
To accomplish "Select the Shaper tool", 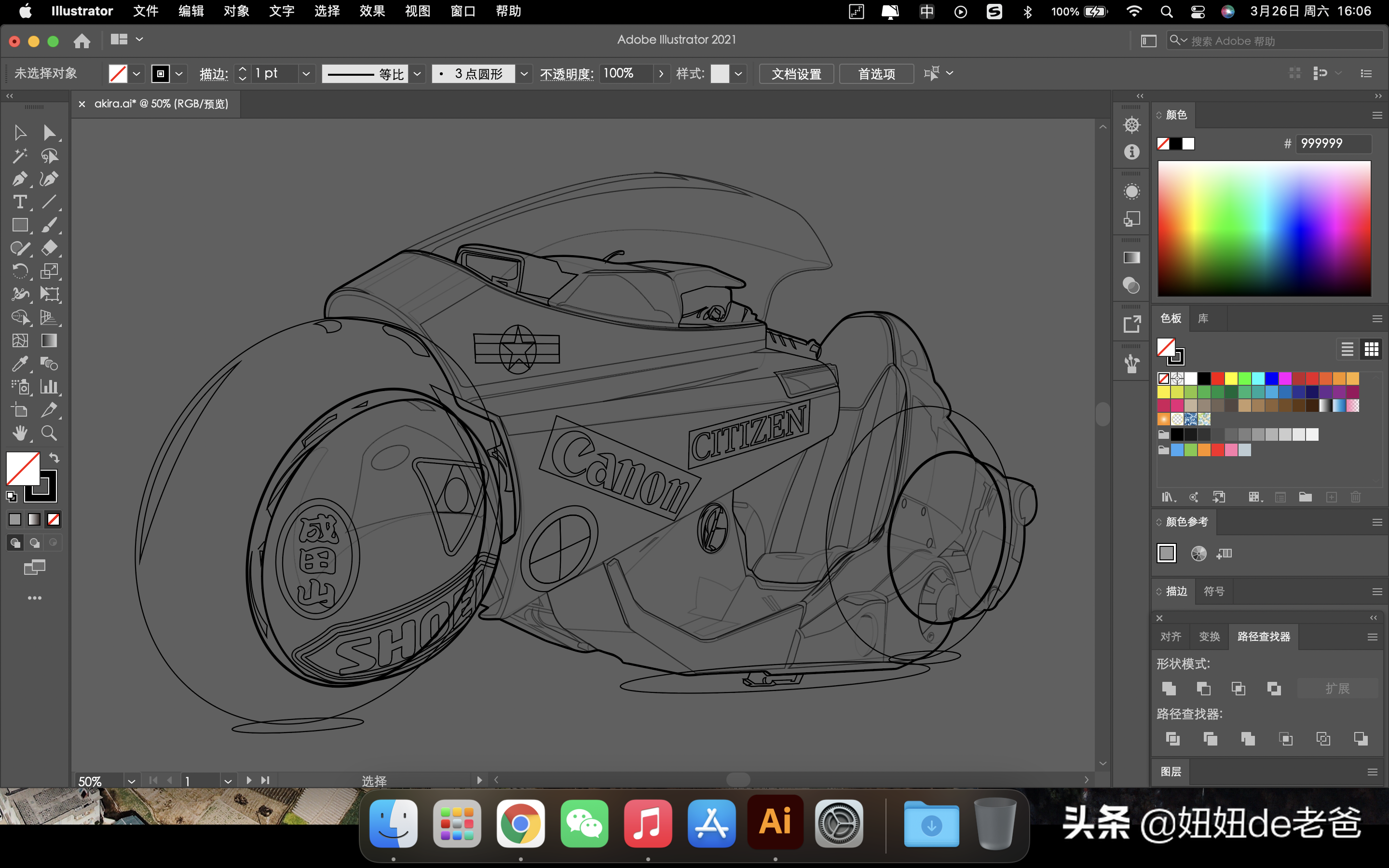I will [20, 248].
